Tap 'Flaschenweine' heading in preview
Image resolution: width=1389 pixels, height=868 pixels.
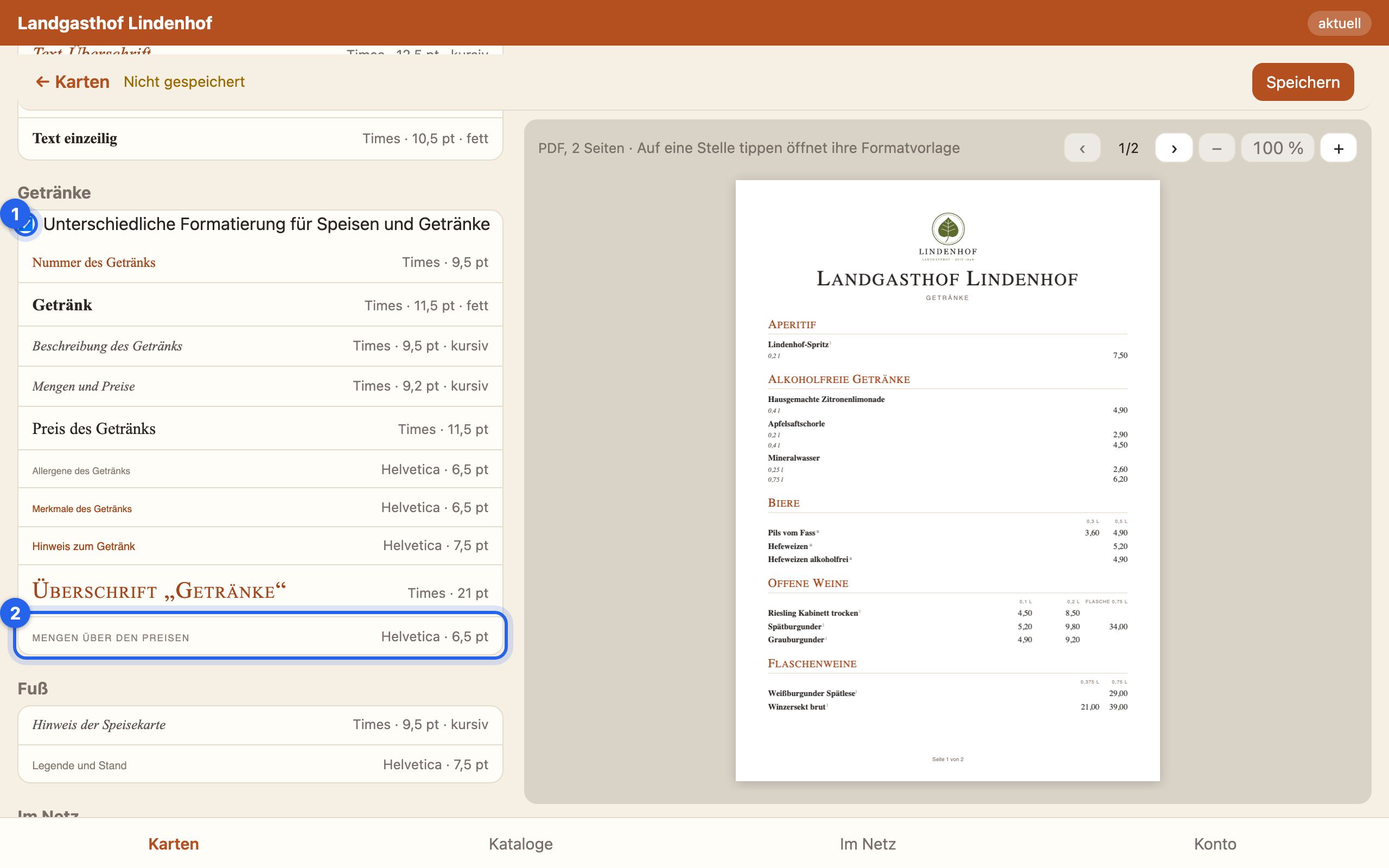tap(812, 663)
